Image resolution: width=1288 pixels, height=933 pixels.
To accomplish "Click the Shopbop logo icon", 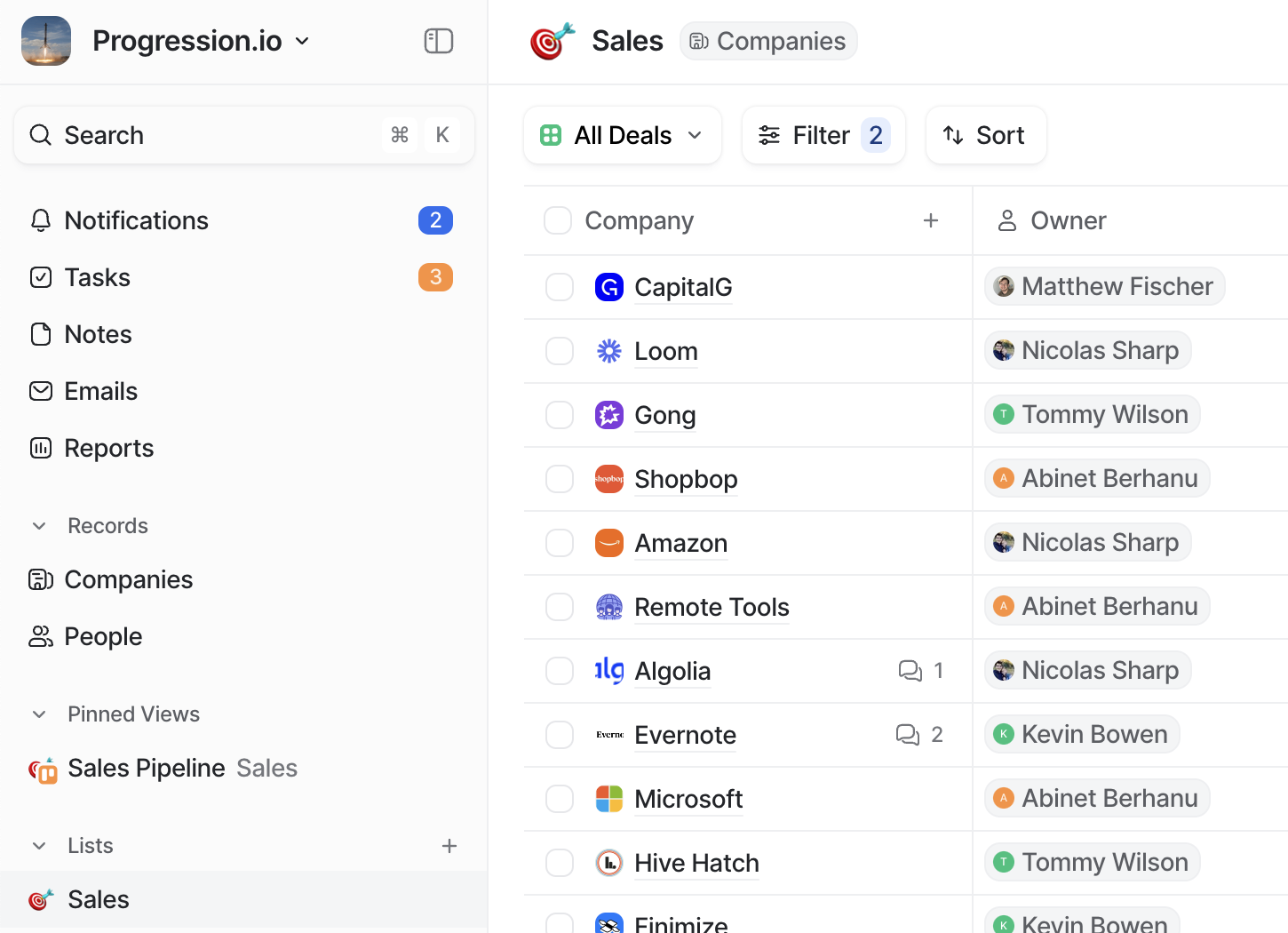I will click(x=609, y=479).
